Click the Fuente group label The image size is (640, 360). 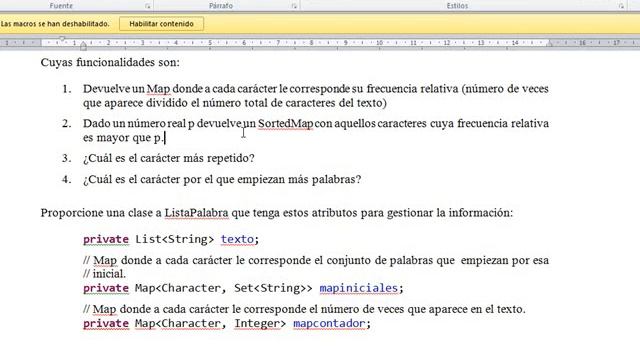61,6
